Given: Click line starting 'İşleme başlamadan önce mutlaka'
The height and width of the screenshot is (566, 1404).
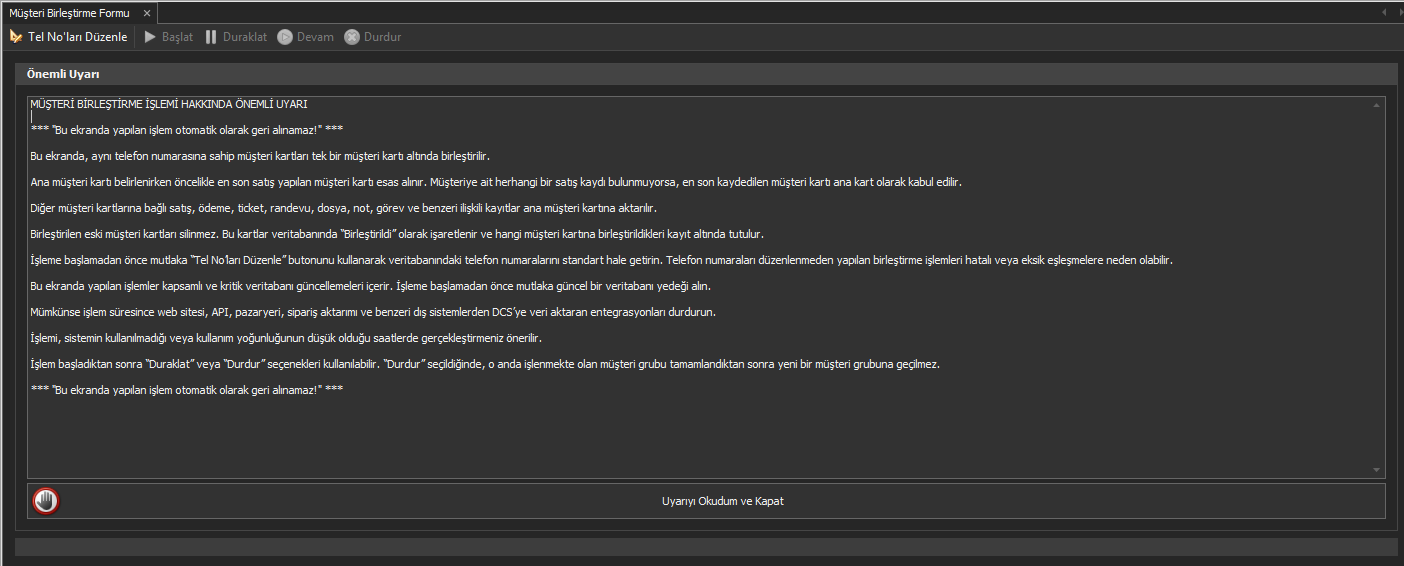Looking at the screenshot, I should tap(601, 260).
